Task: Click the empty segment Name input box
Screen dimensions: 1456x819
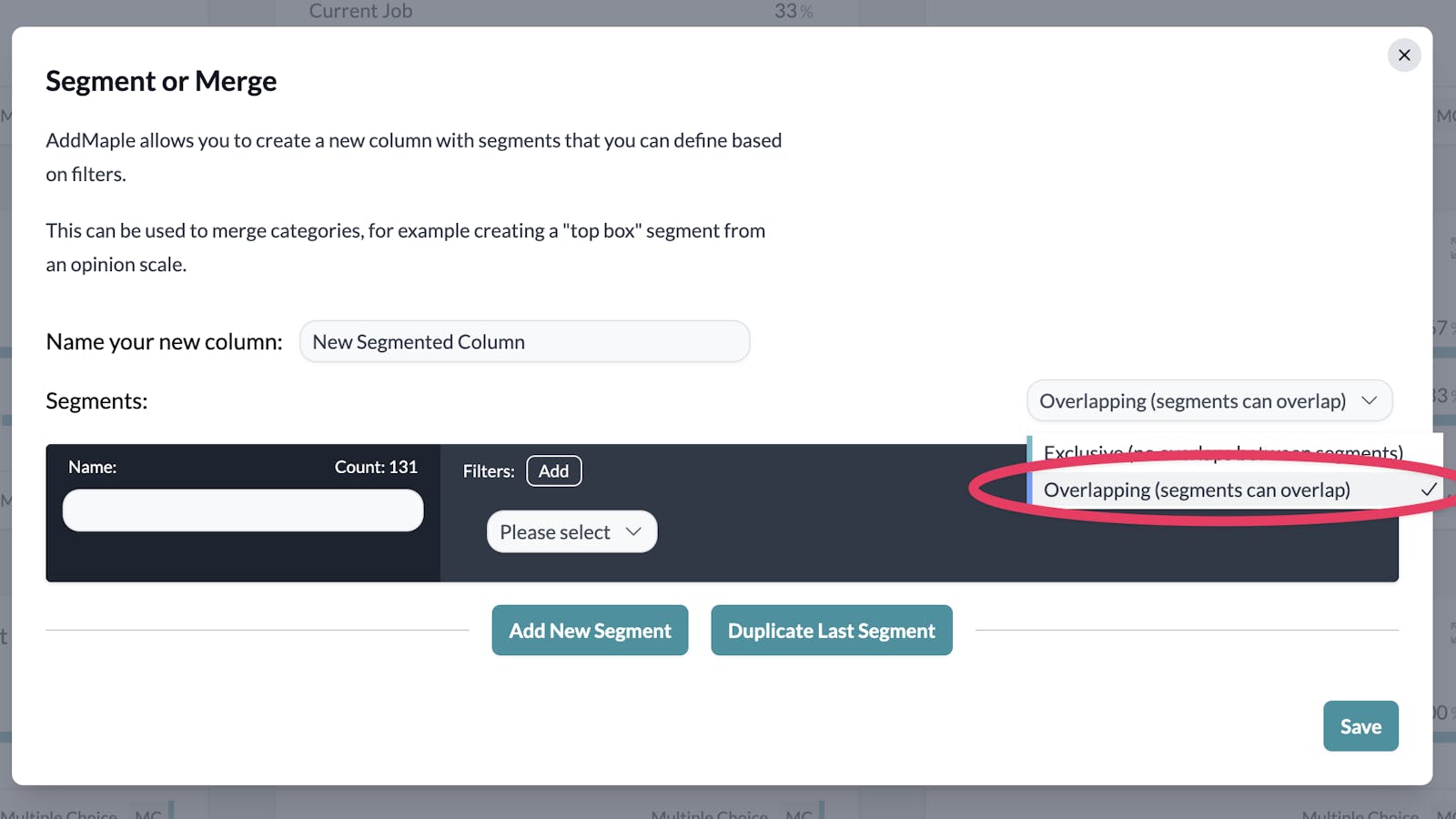Action: coord(242,511)
